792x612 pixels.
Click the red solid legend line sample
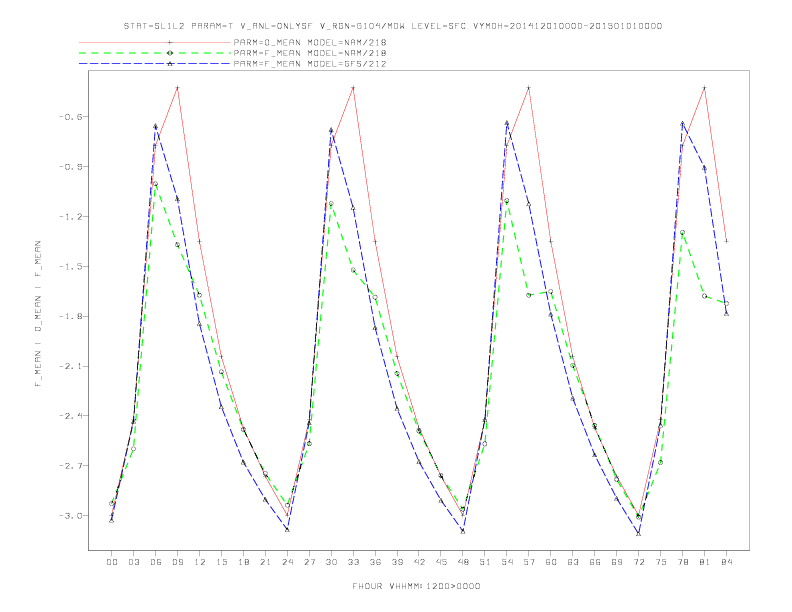[155, 42]
